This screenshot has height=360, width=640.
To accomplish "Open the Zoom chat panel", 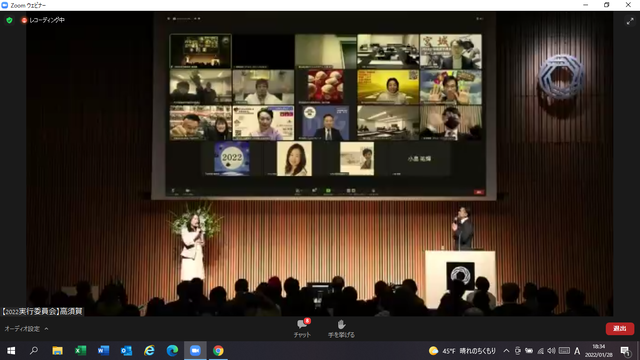I will point(302,328).
